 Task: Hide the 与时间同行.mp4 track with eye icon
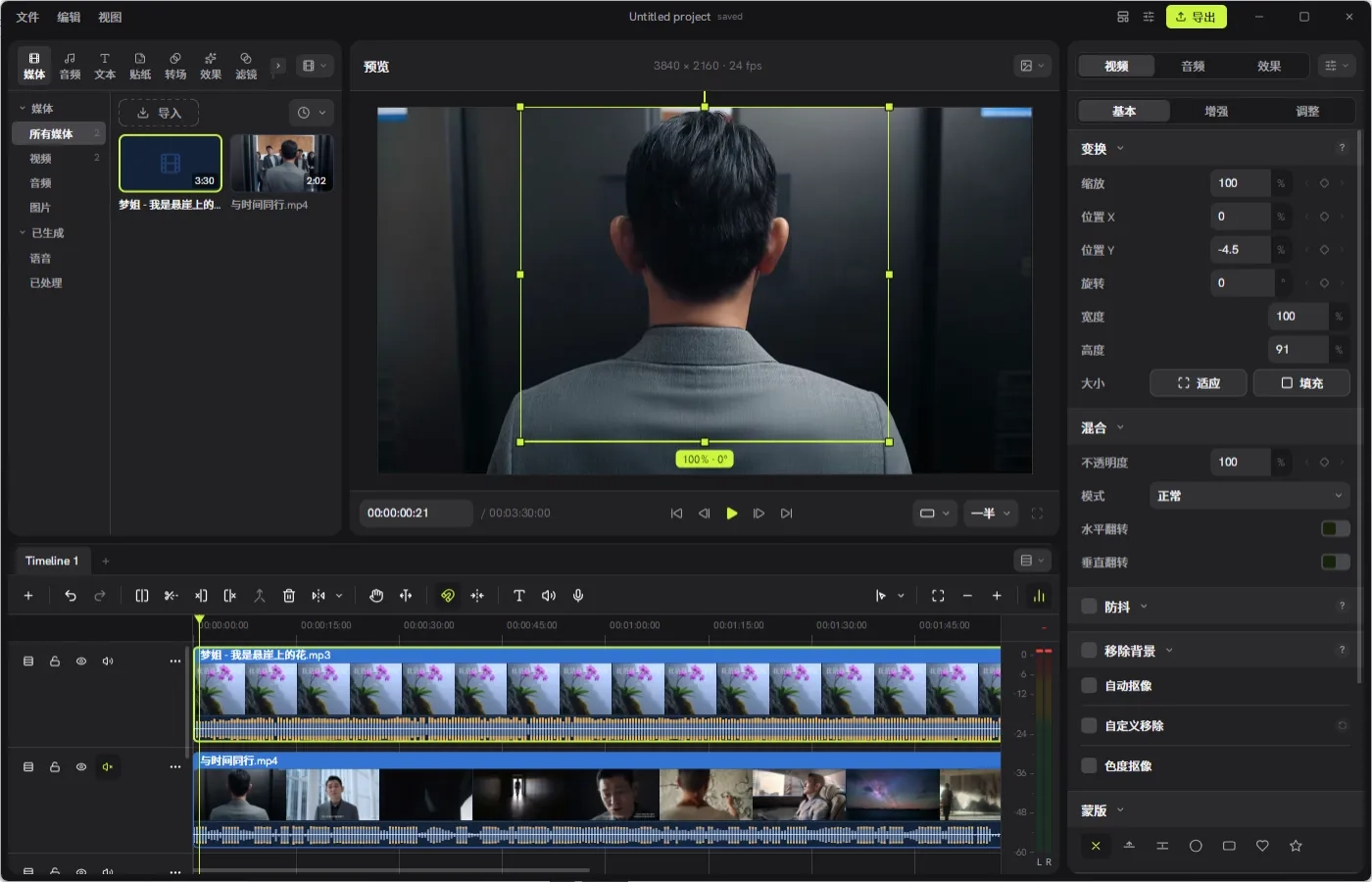point(81,767)
